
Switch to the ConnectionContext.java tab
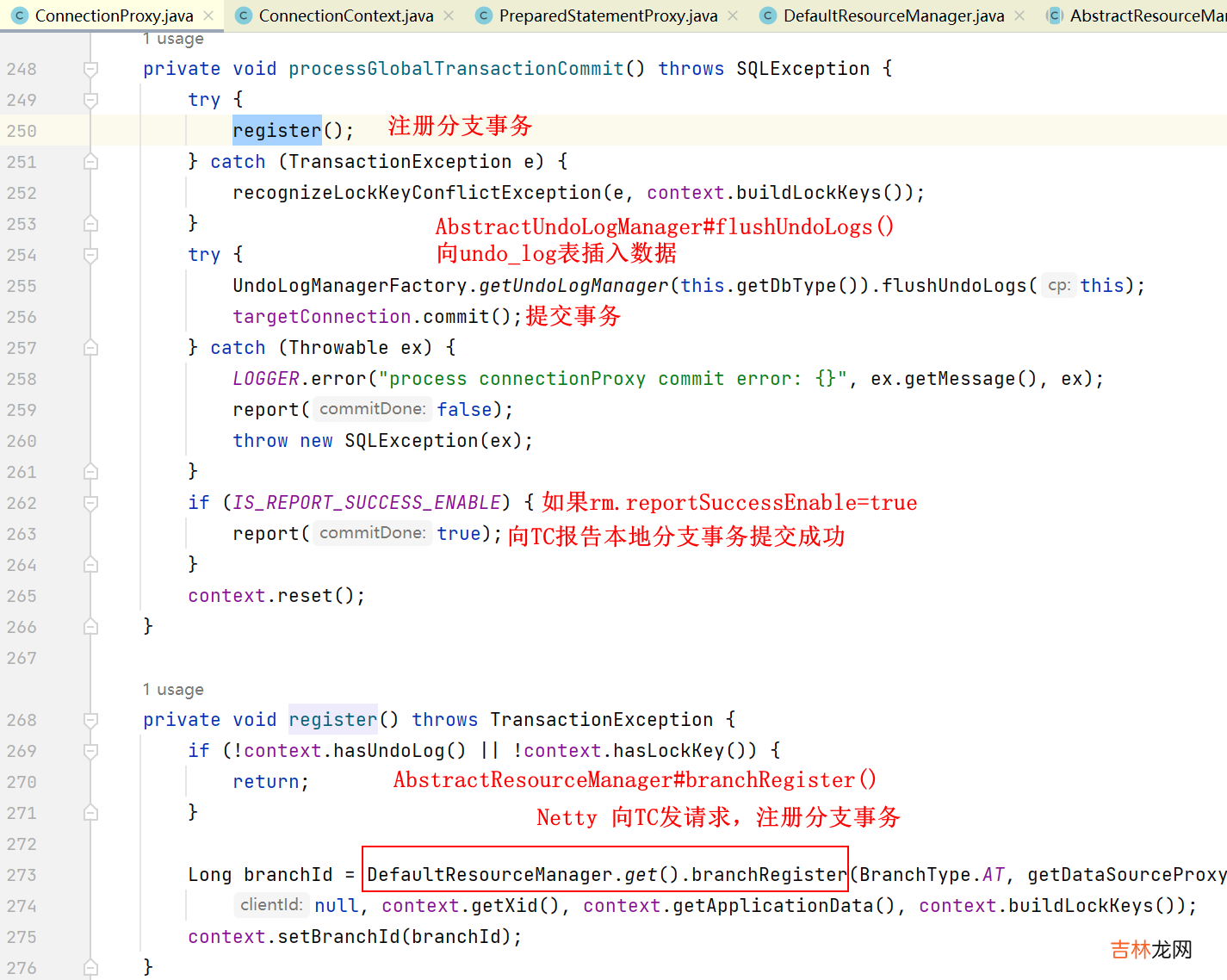coord(345,16)
